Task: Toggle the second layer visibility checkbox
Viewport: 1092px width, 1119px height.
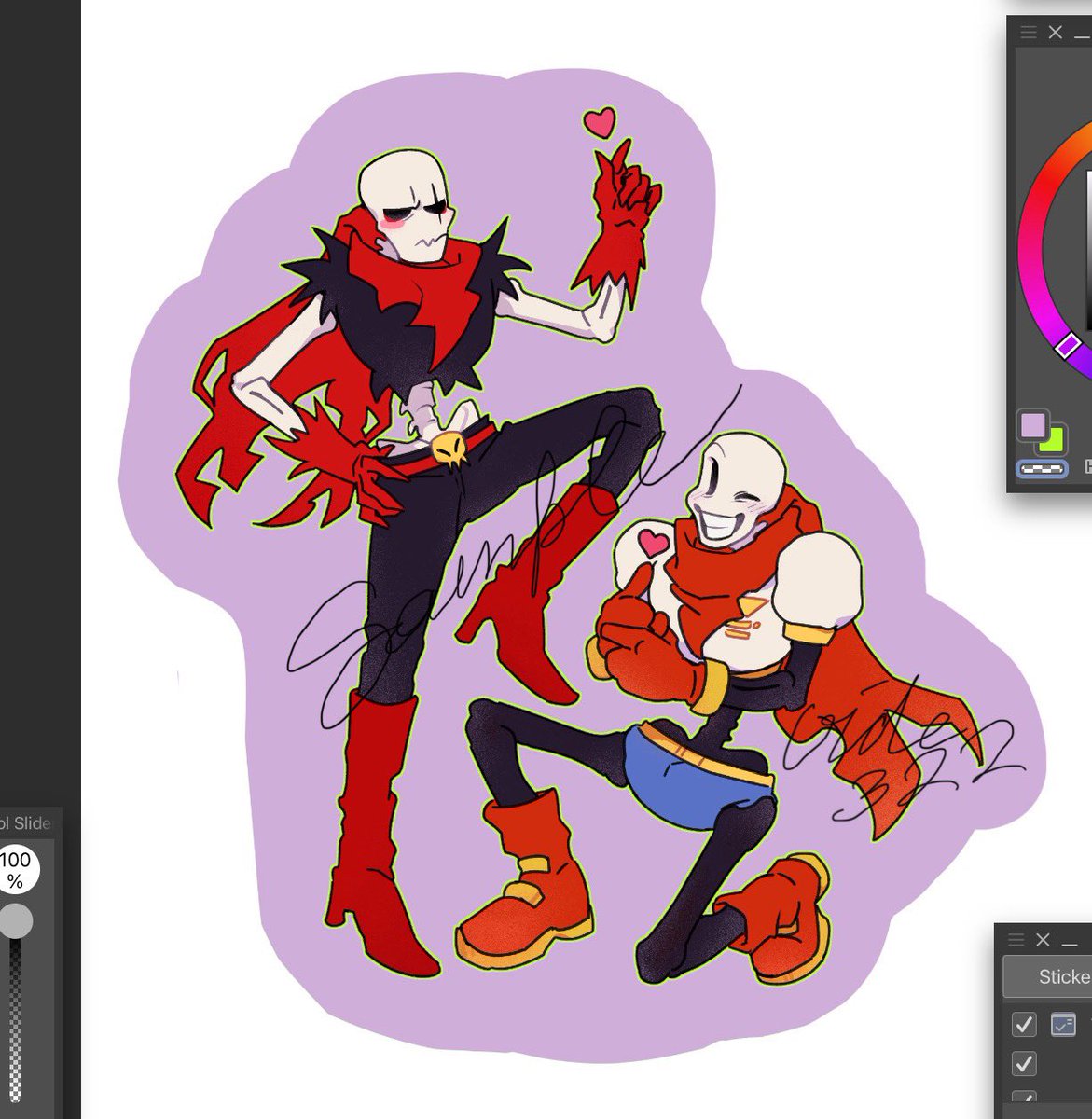Action: [1024, 1063]
